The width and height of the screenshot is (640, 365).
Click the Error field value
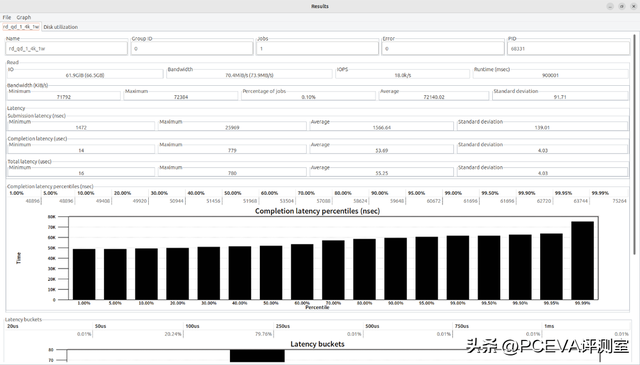pos(443,49)
